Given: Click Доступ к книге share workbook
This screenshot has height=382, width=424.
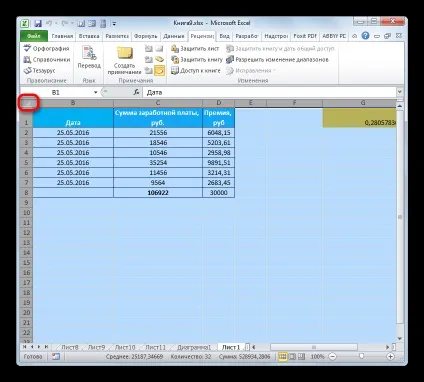Looking at the screenshot, I should coord(196,71).
